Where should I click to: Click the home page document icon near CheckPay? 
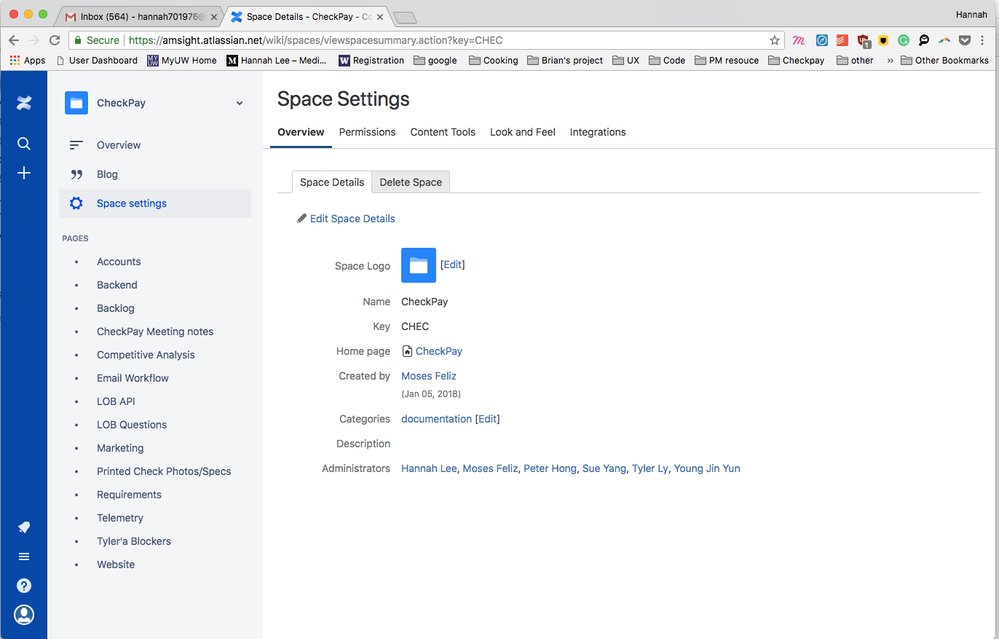point(407,351)
